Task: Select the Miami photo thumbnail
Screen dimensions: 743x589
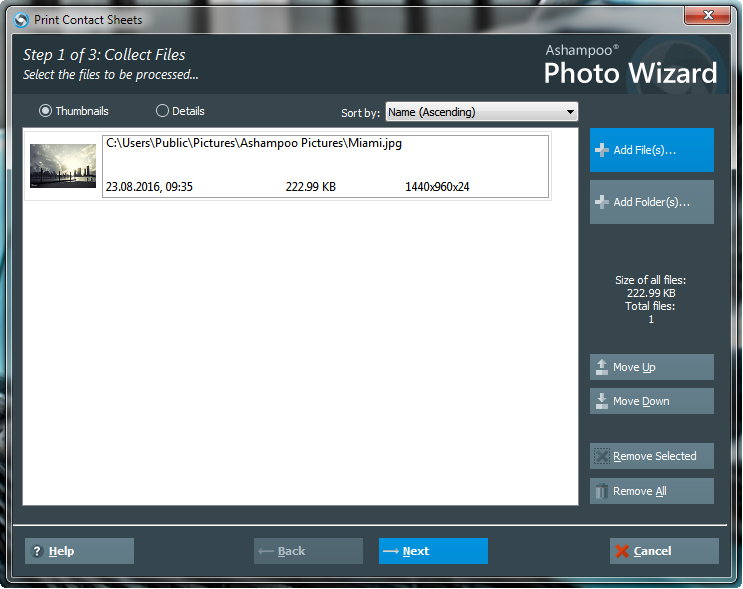Action: click(x=62, y=166)
